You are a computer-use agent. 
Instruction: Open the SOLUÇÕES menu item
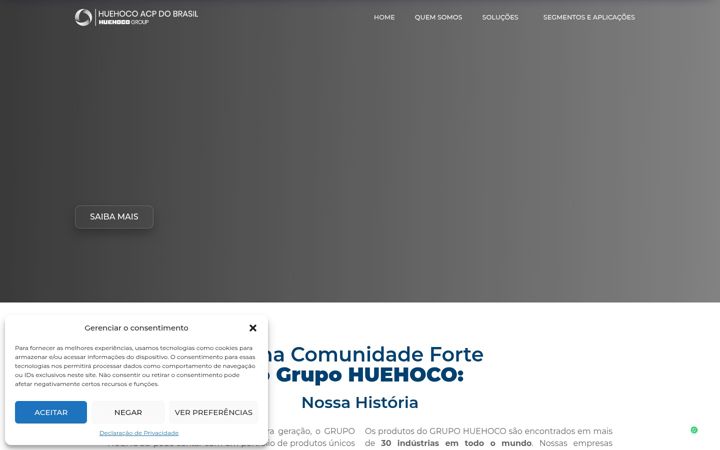500,17
